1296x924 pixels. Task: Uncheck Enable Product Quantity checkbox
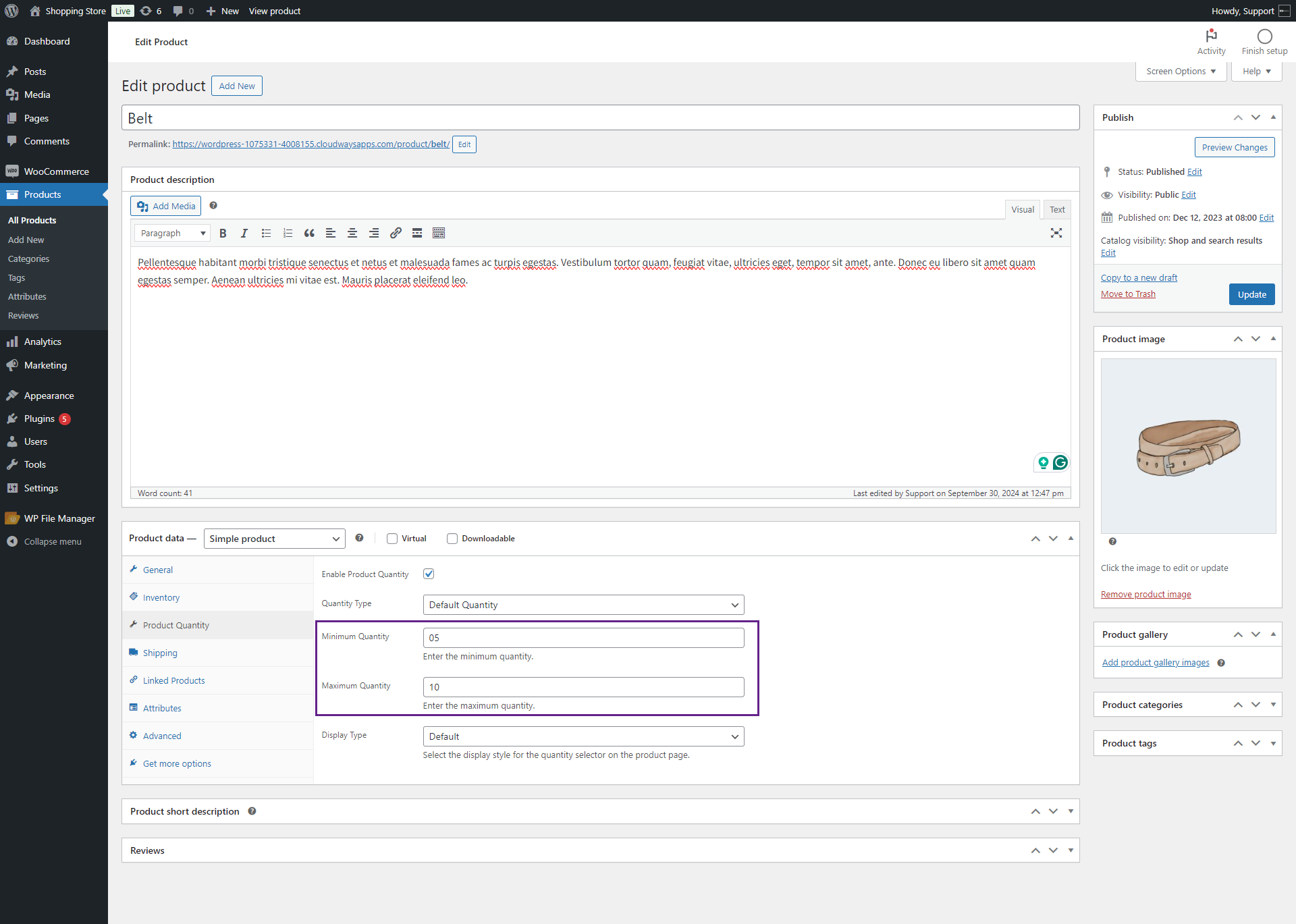point(429,574)
